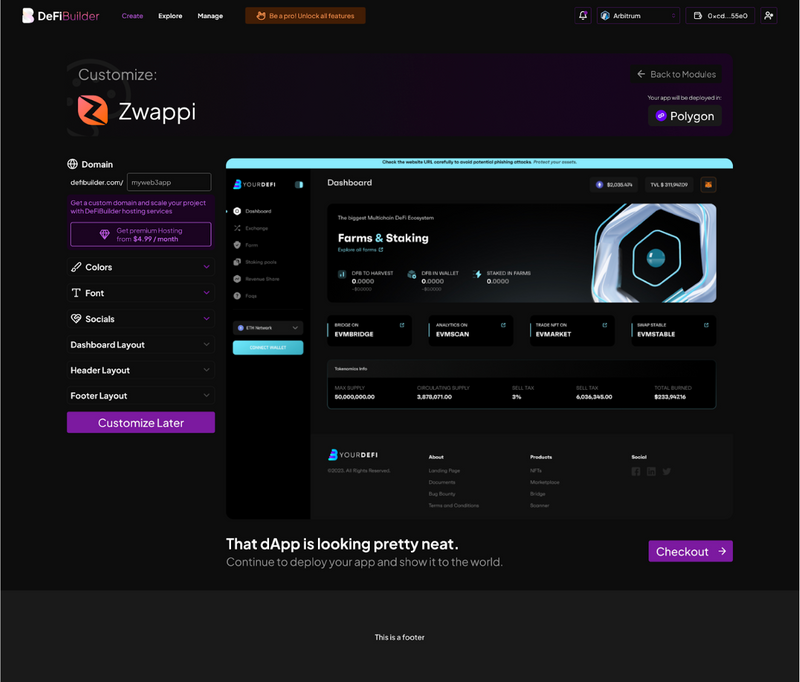Click the LinkedIn icon in preview footer
The height and width of the screenshot is (682, 800).
point(651,471)
